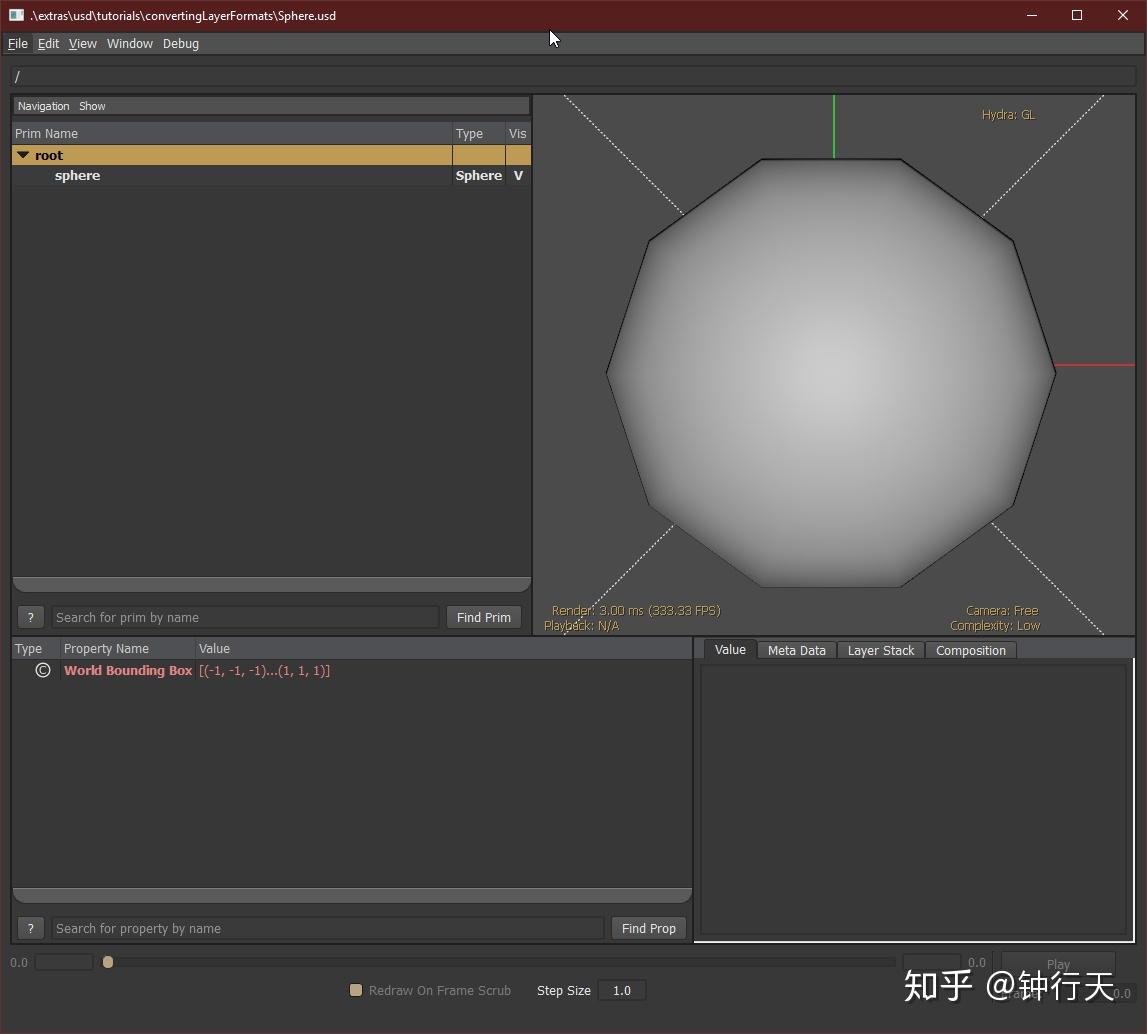Click the bounding box value [(-1, -1, -1)...(1, 1, 1)]
This screenshot has height=1034, width=1147.
click(x=264, y=671)
